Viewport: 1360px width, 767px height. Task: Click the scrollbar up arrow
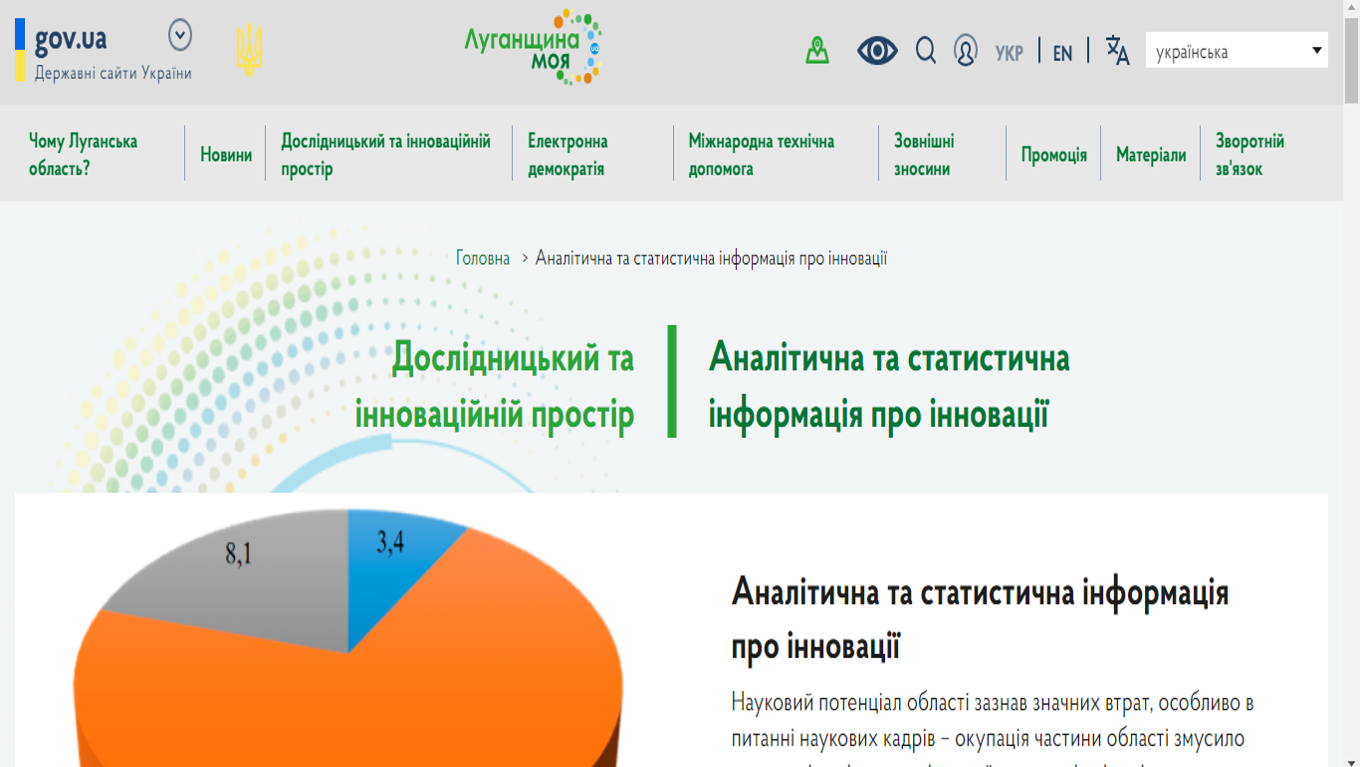pos(1351,9)
